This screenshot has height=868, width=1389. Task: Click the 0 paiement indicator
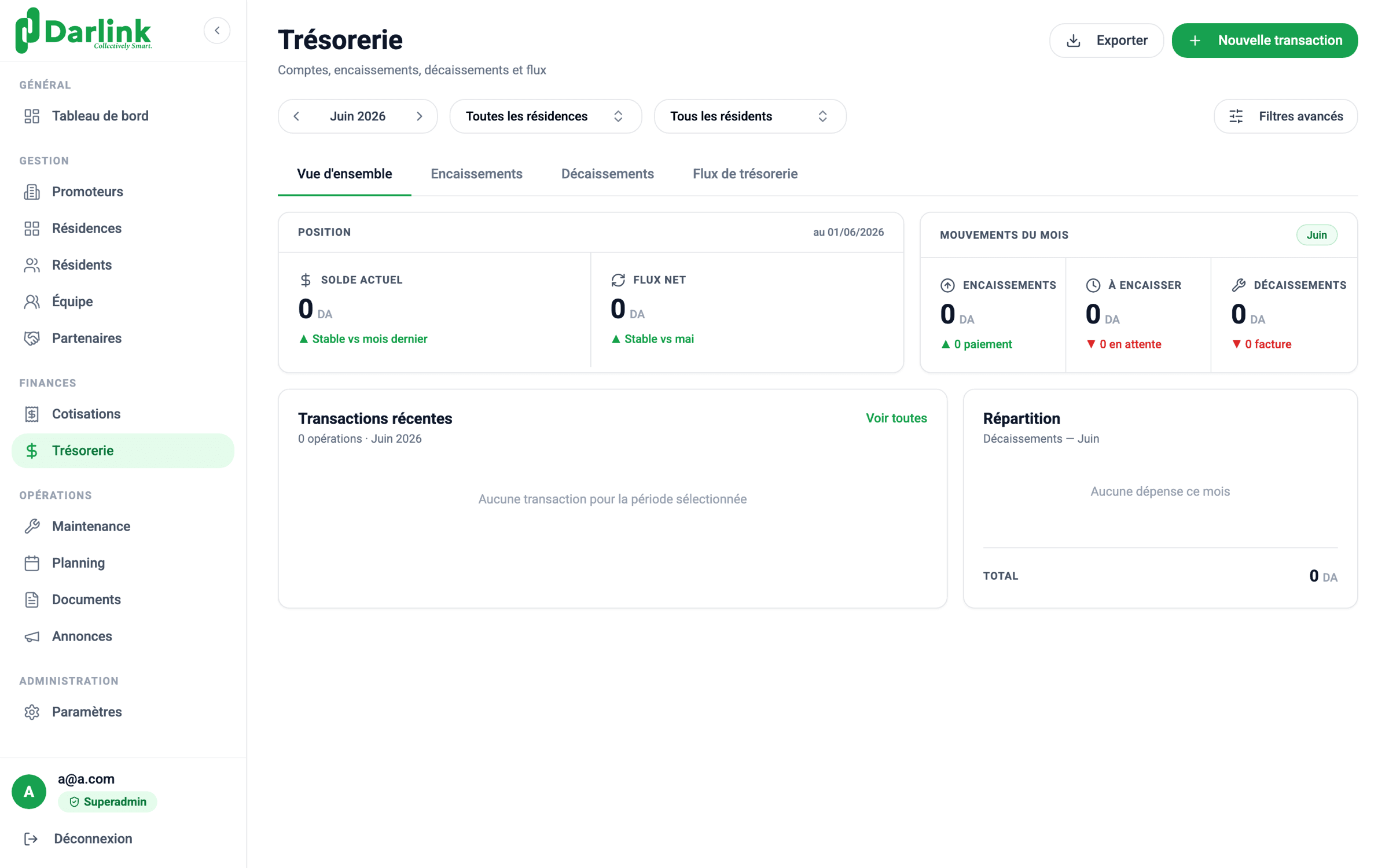976,345
